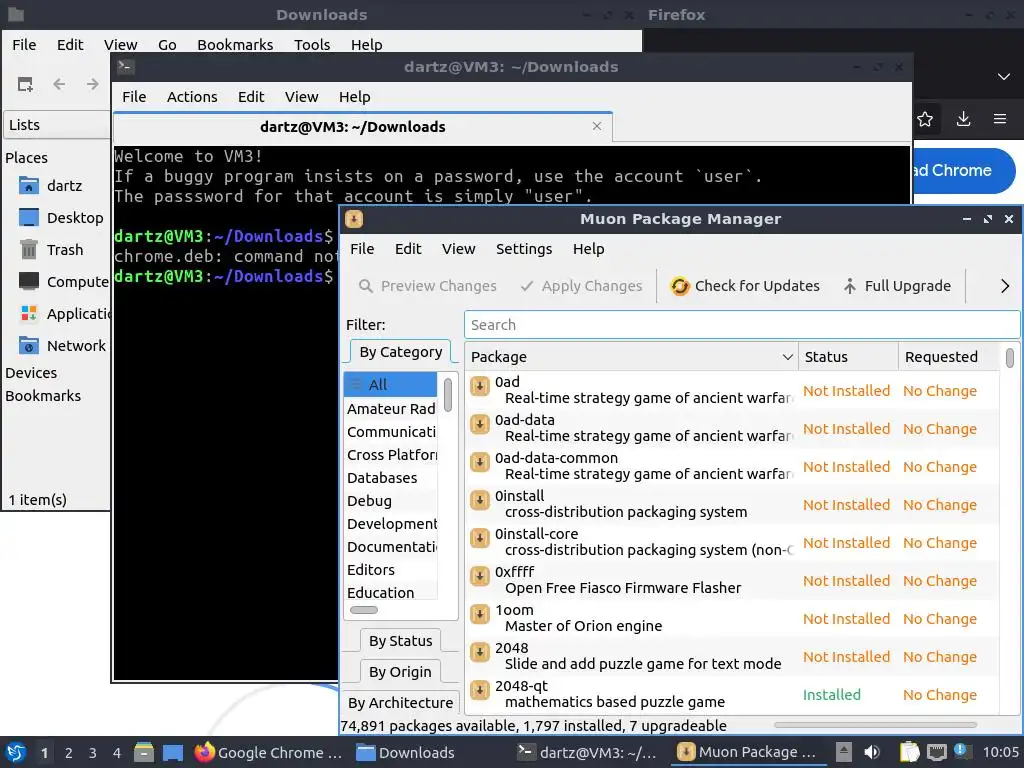Open terminal Actions menu

point(192,97)
